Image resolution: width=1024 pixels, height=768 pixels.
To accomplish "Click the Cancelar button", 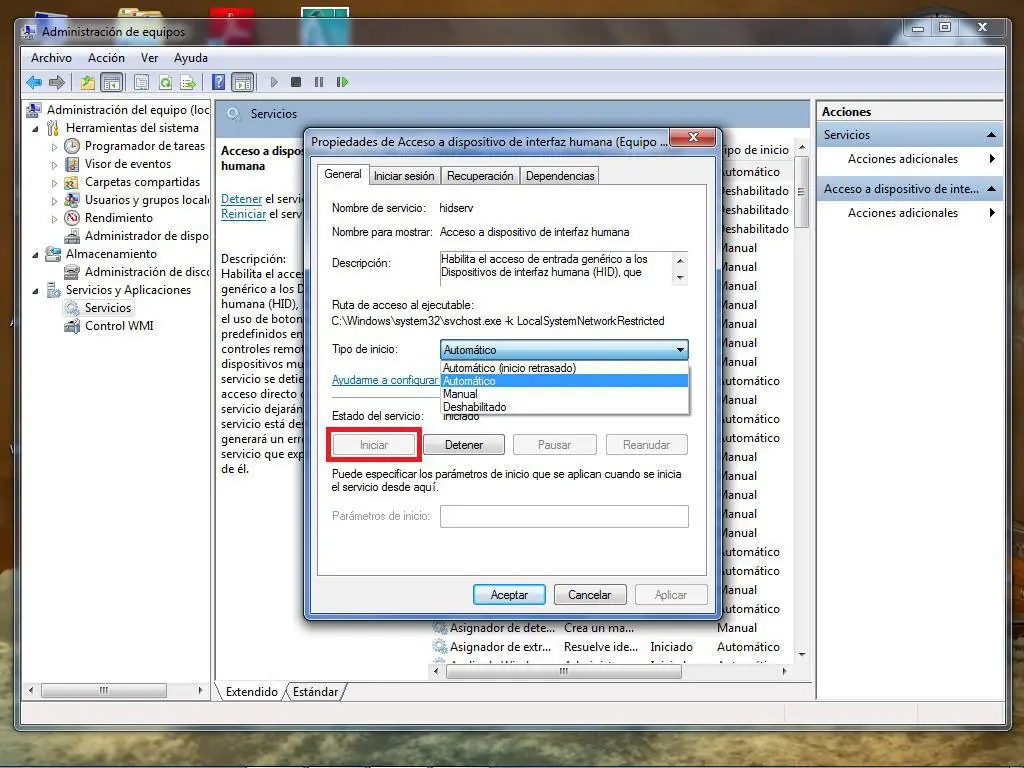I will tap(590, 595).
